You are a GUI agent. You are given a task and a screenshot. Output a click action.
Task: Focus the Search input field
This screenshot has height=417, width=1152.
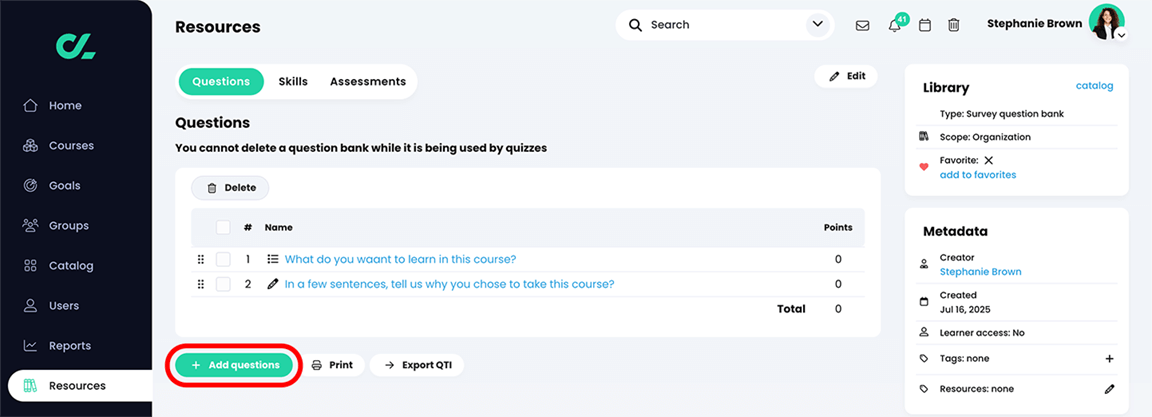pos(724,25)
